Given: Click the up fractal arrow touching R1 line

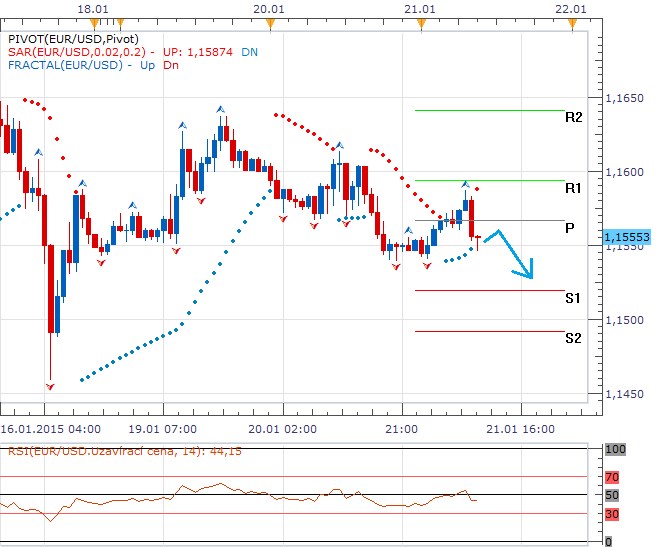Looking at the screenshot, I should point(465,184).
